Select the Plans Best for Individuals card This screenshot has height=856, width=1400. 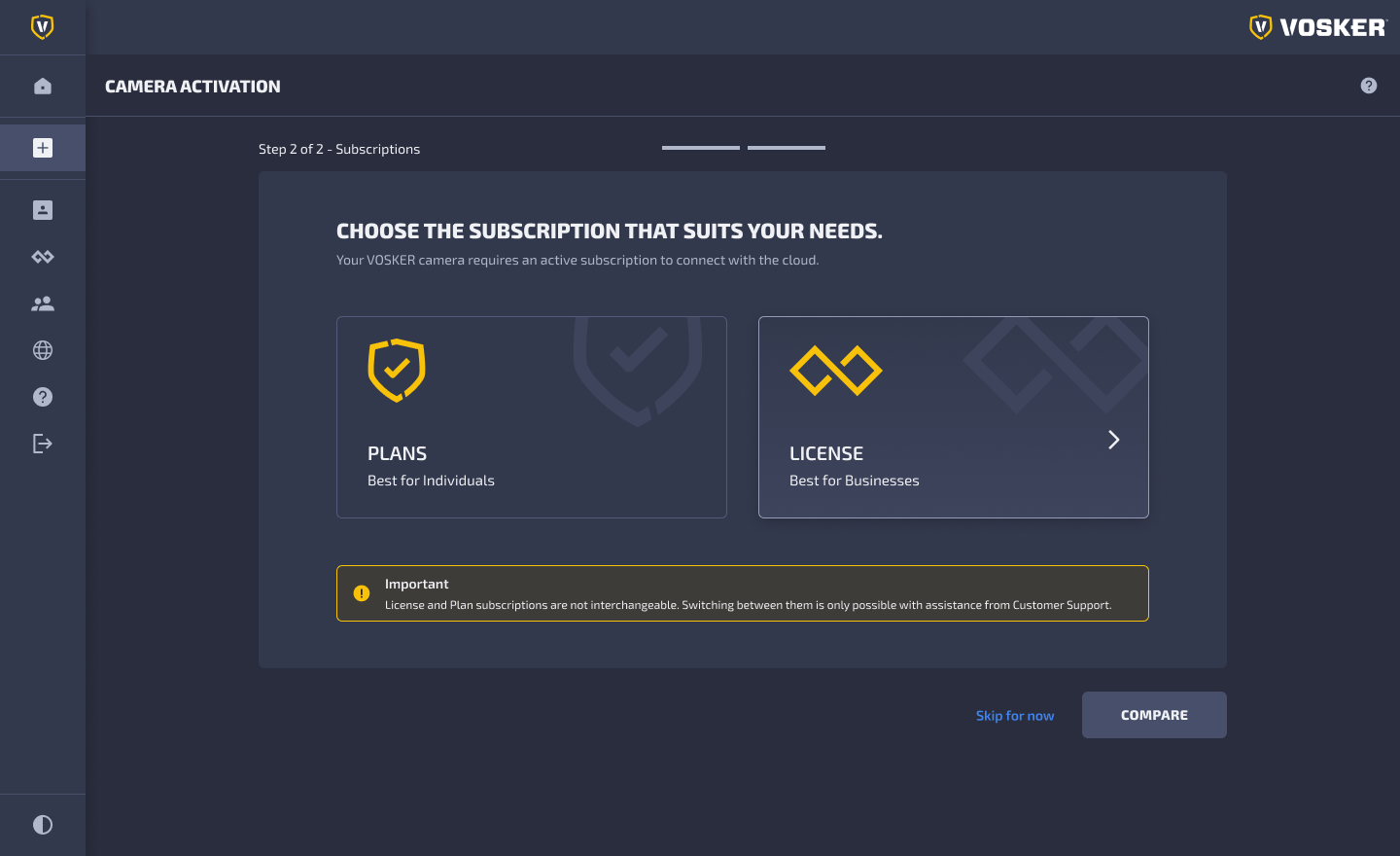(532, 417)
